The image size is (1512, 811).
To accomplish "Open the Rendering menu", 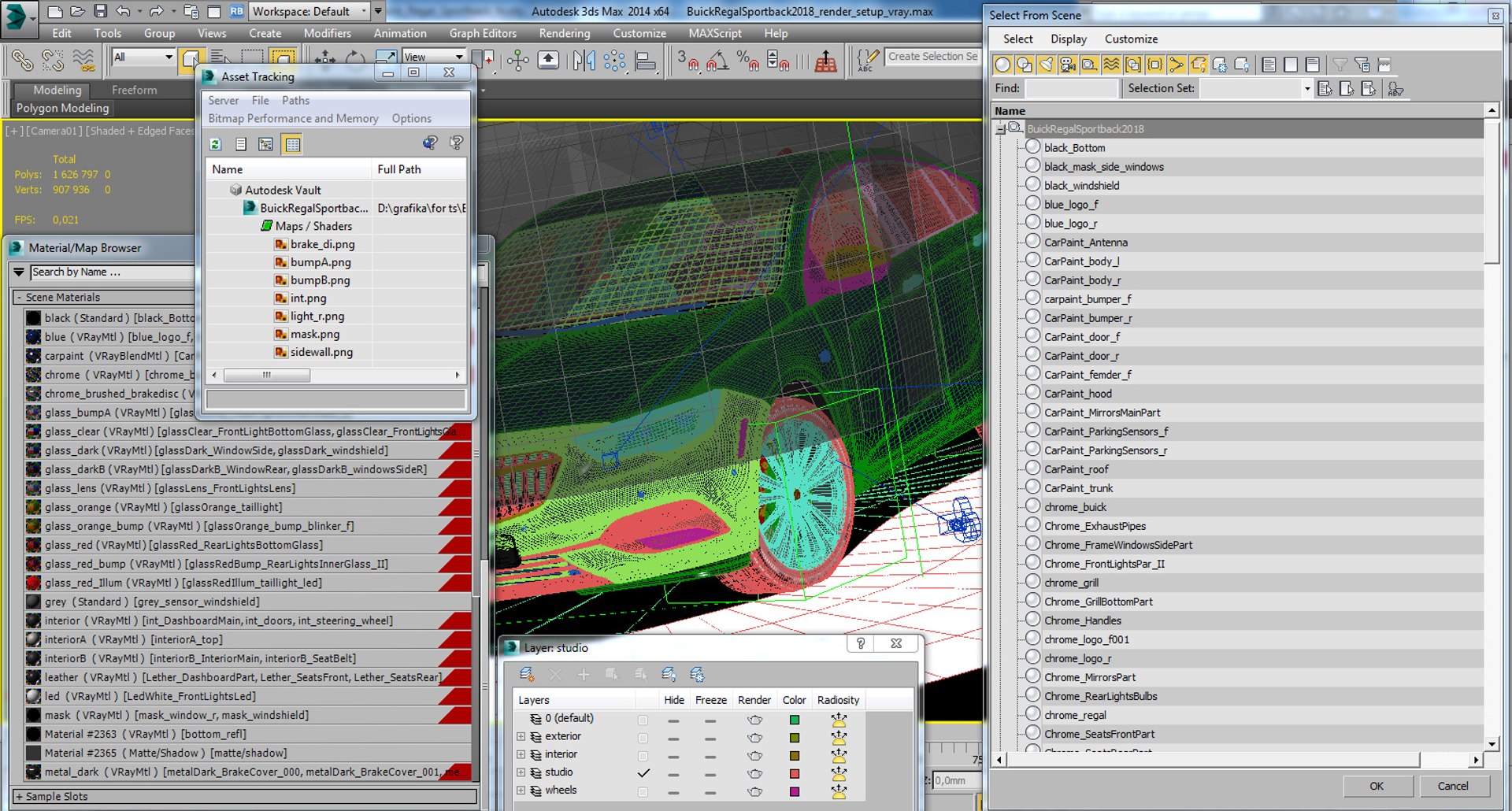I will click(565, 33).
